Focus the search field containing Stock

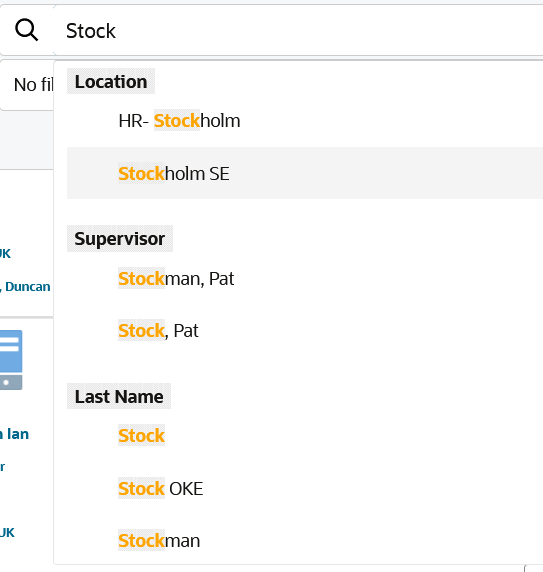click(298, 31)
